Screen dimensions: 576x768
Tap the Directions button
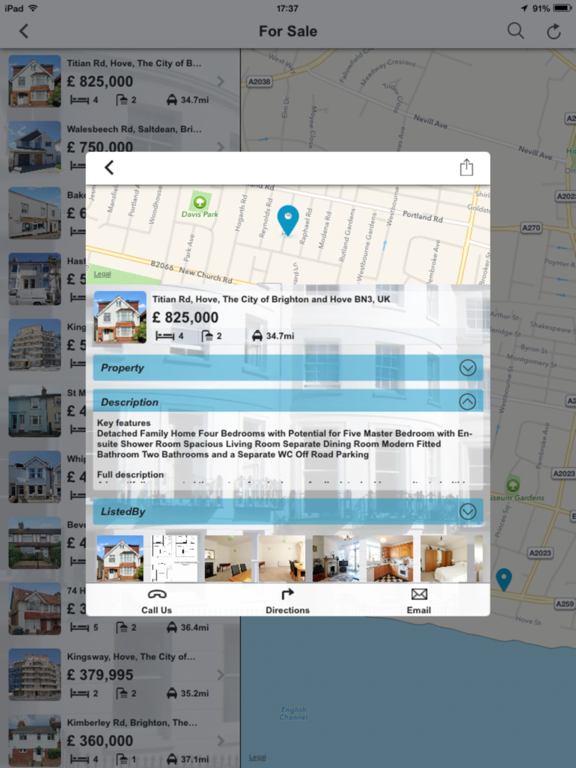(288, 601)
